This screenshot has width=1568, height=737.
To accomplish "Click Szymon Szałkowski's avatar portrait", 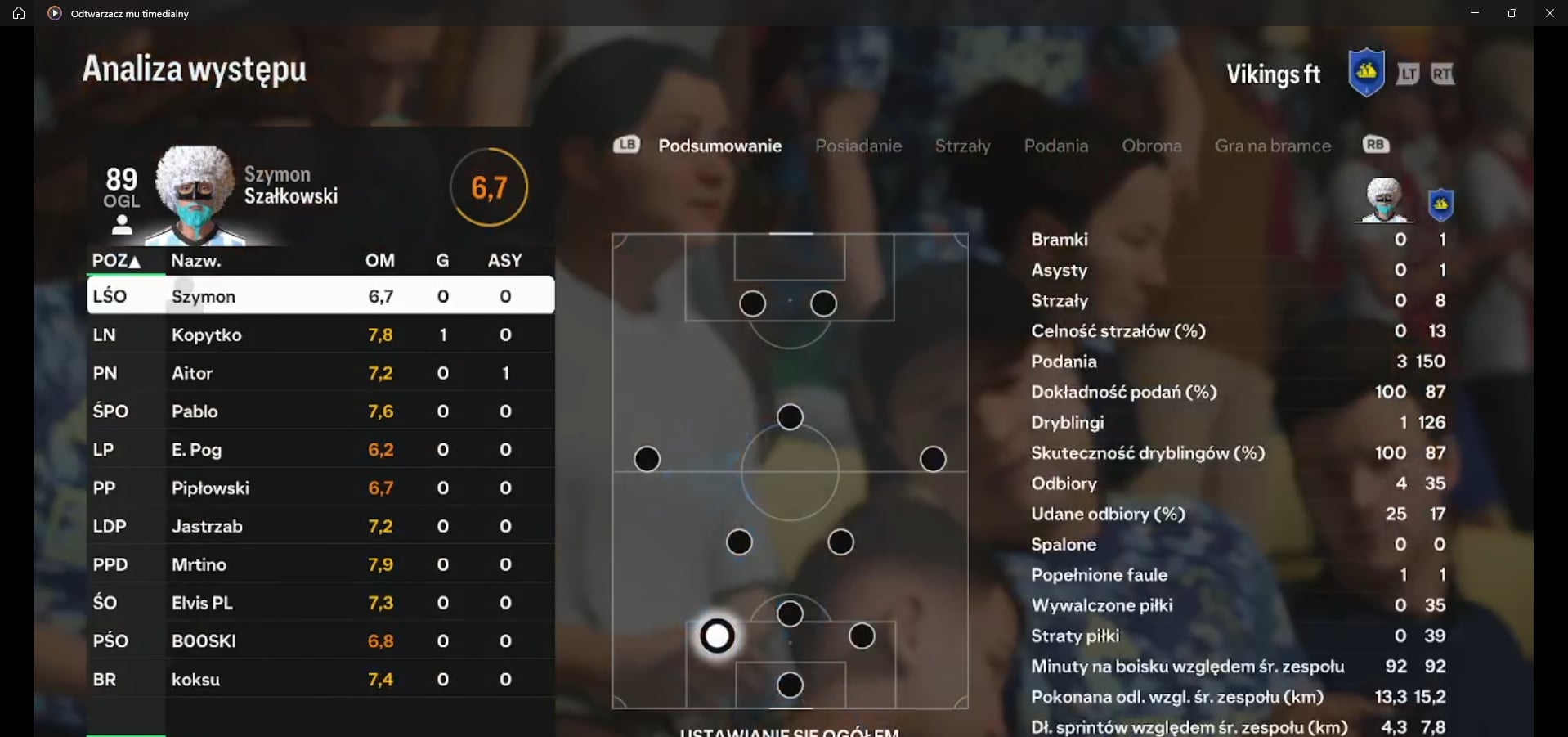I will pos(195,195).
